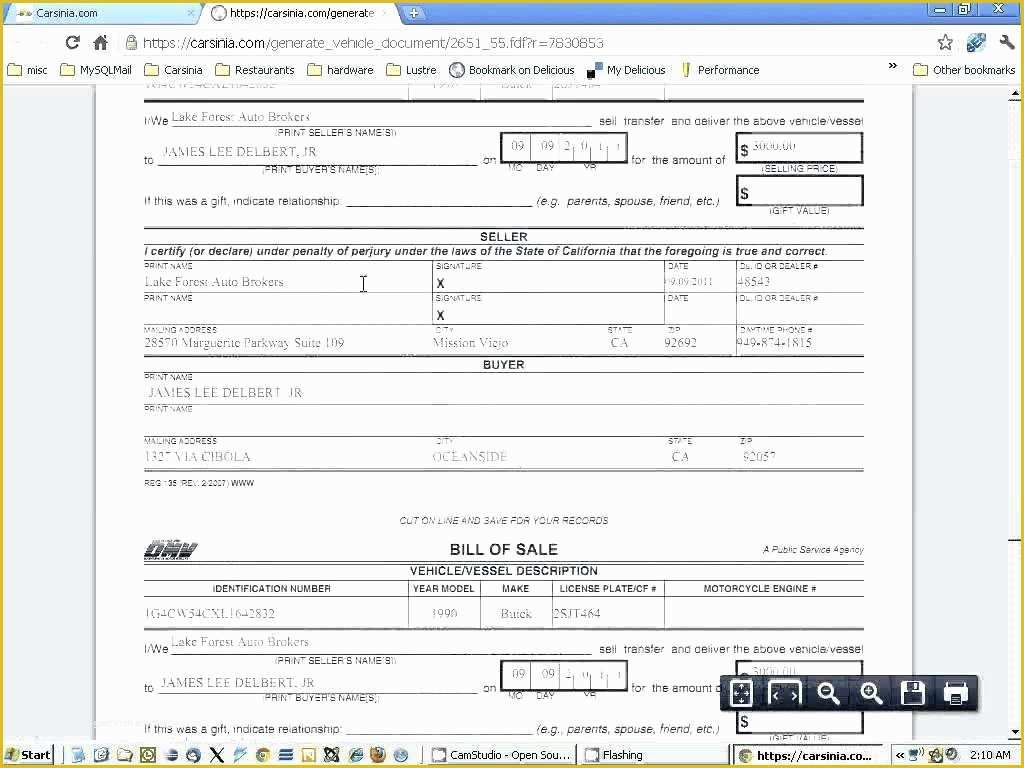Viewport: 1024px width, 768px height.
Task: Click the extension icon beside the star
Action: pyautogui.click(x=976, y=43)
